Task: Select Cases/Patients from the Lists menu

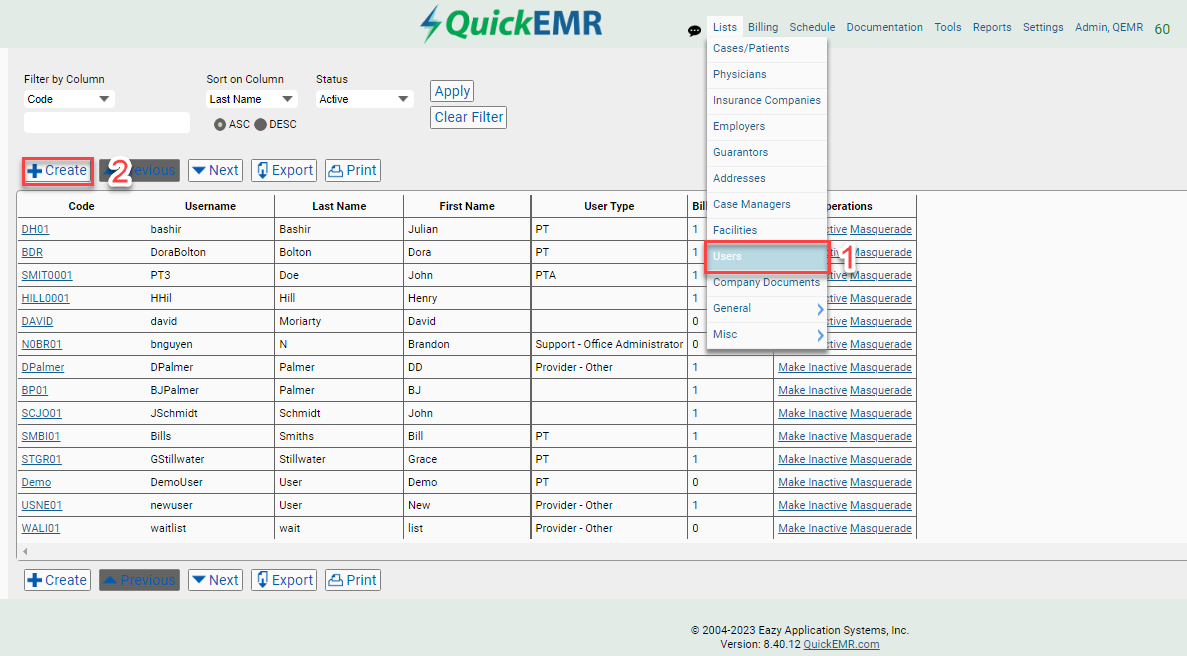Action: pos(766,48)
